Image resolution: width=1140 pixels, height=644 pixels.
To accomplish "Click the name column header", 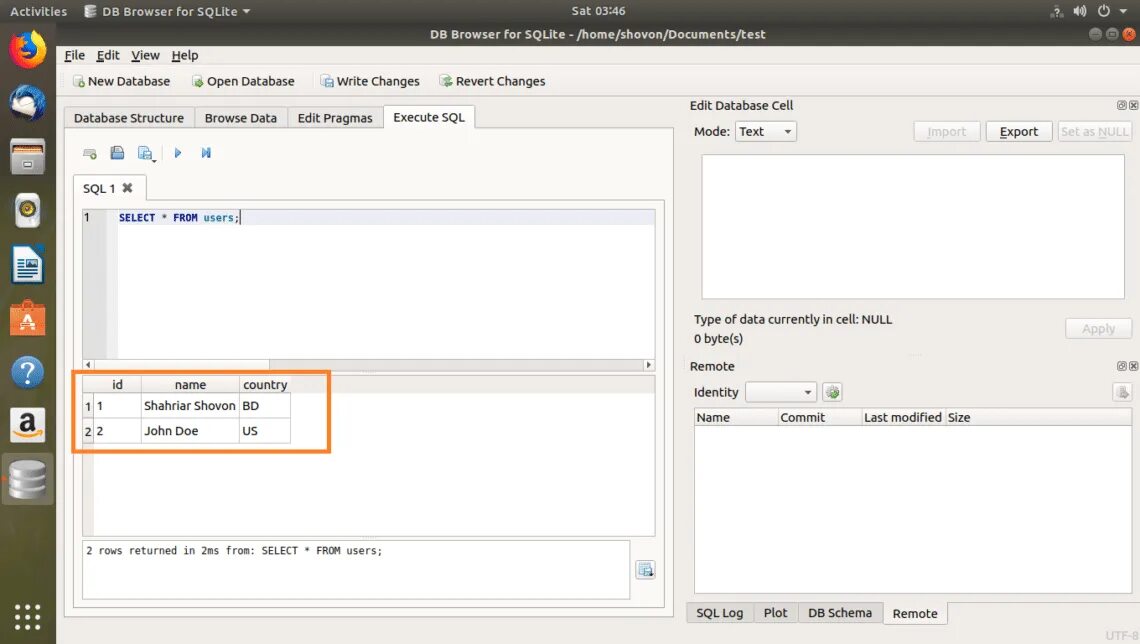I will [190, 385].
